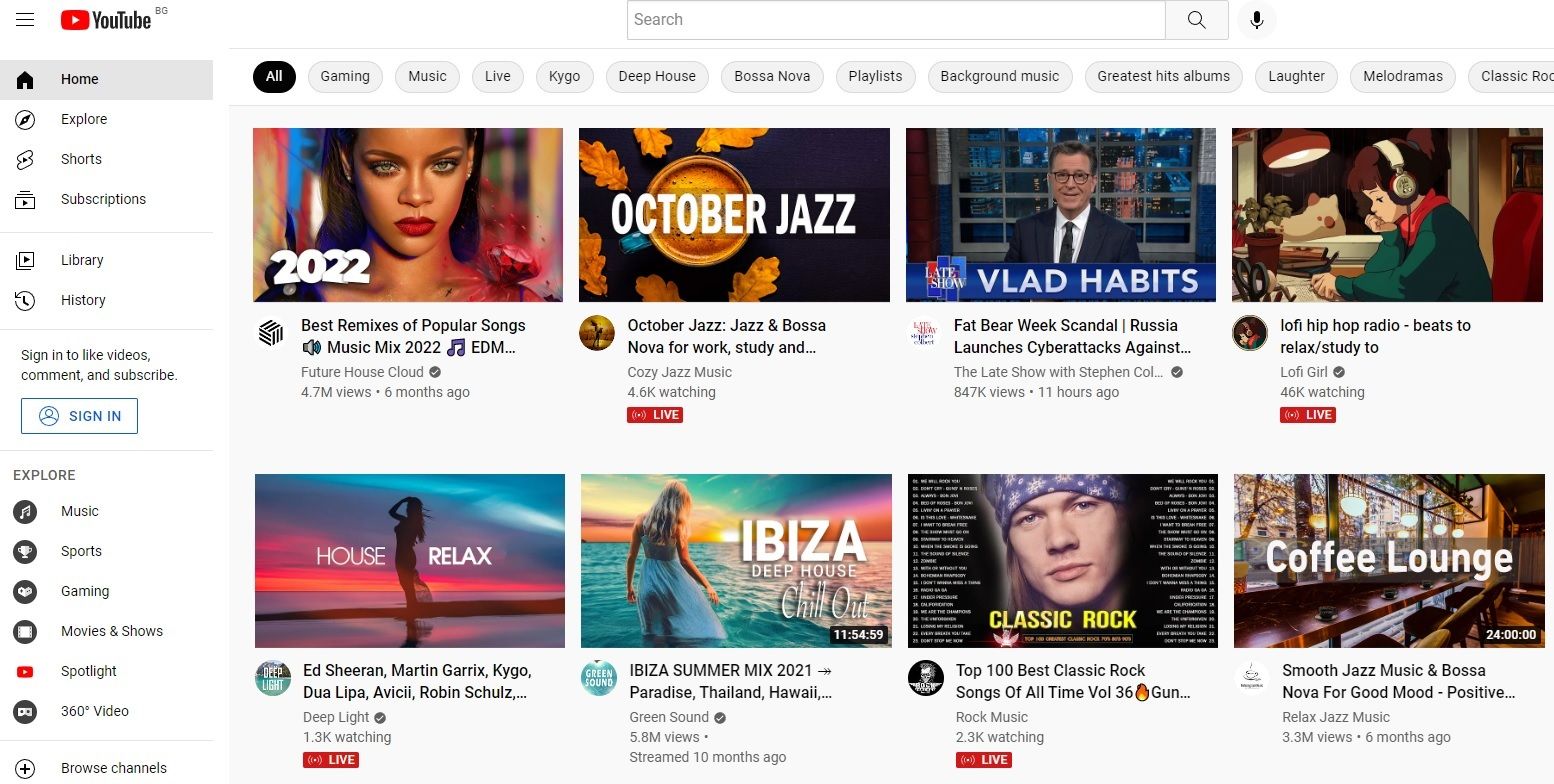Open Relax Jazz Music channel avatar
Image resolution: width=1554 pixels, height=784 pixels.
click(1252, 679)
